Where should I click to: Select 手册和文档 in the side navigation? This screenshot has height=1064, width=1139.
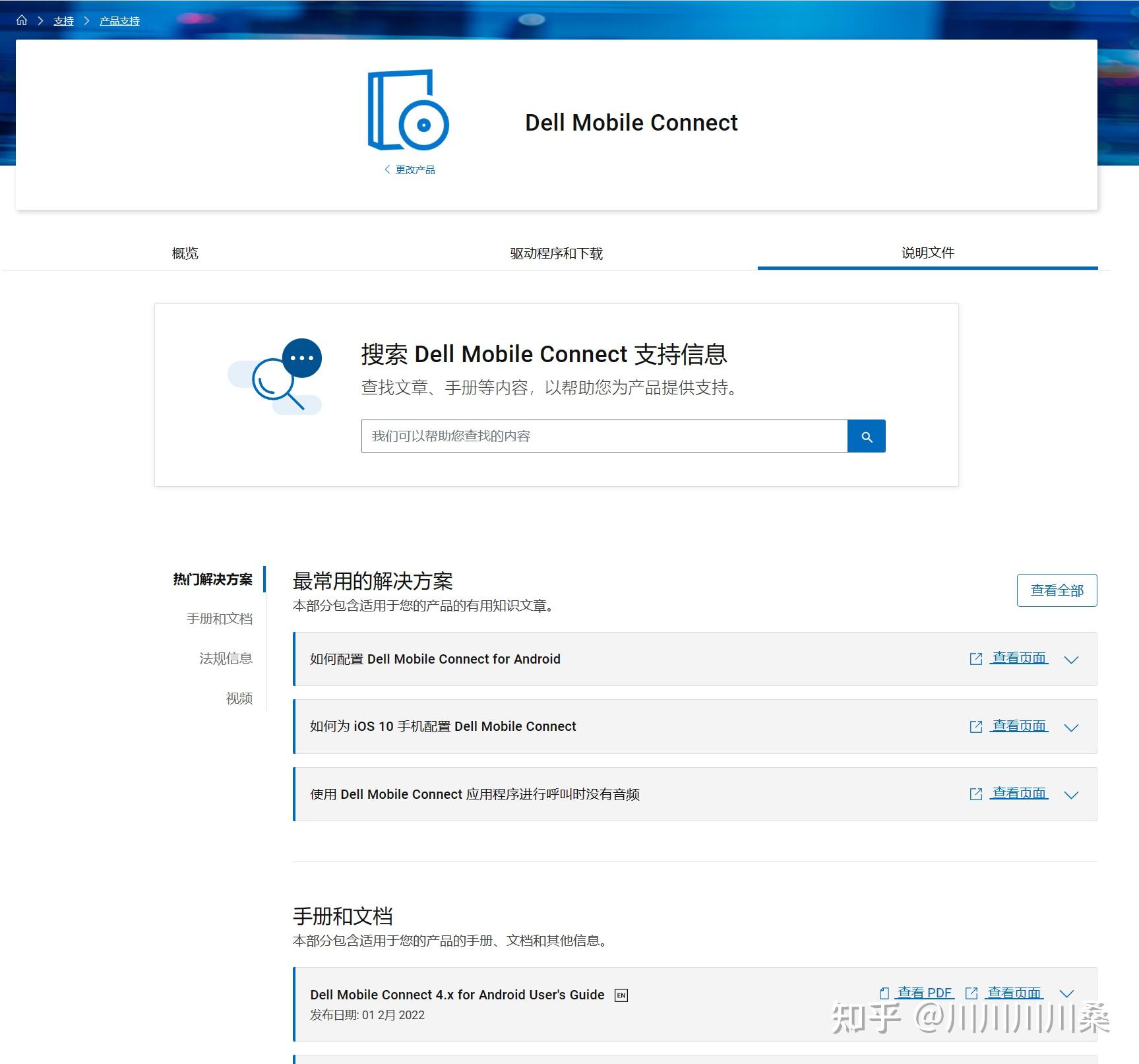coord(220,619)
